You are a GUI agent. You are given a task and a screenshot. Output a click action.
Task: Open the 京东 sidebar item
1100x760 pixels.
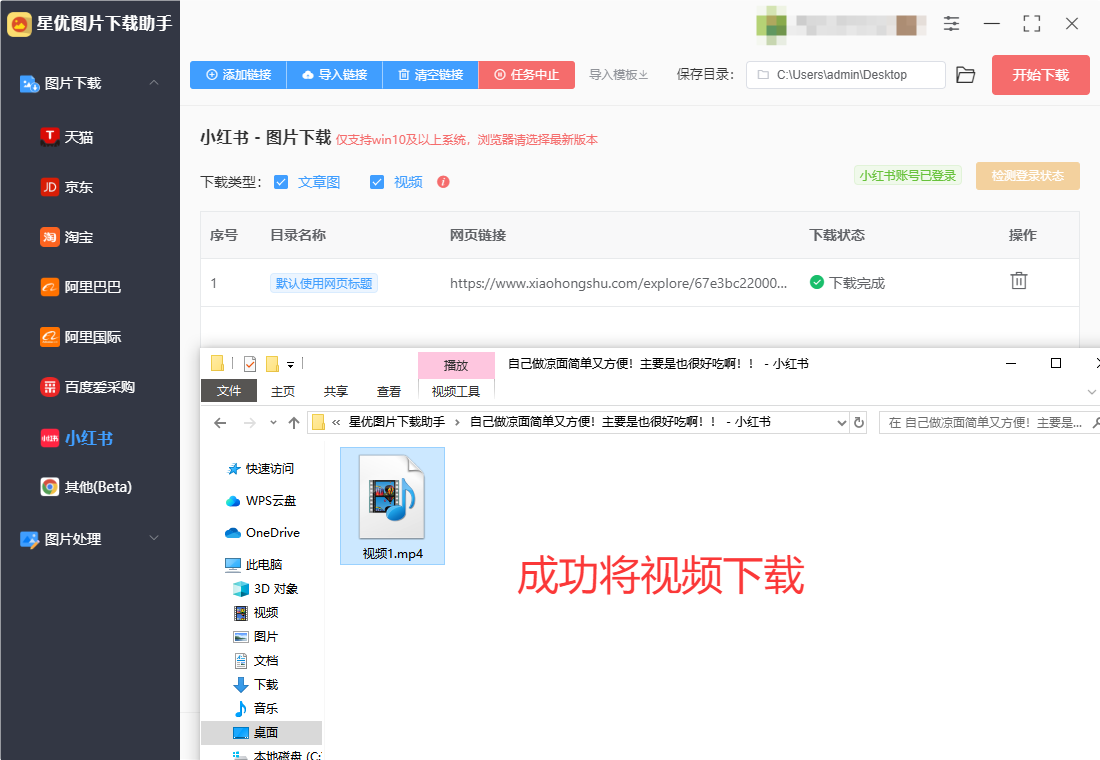(67, 187)
